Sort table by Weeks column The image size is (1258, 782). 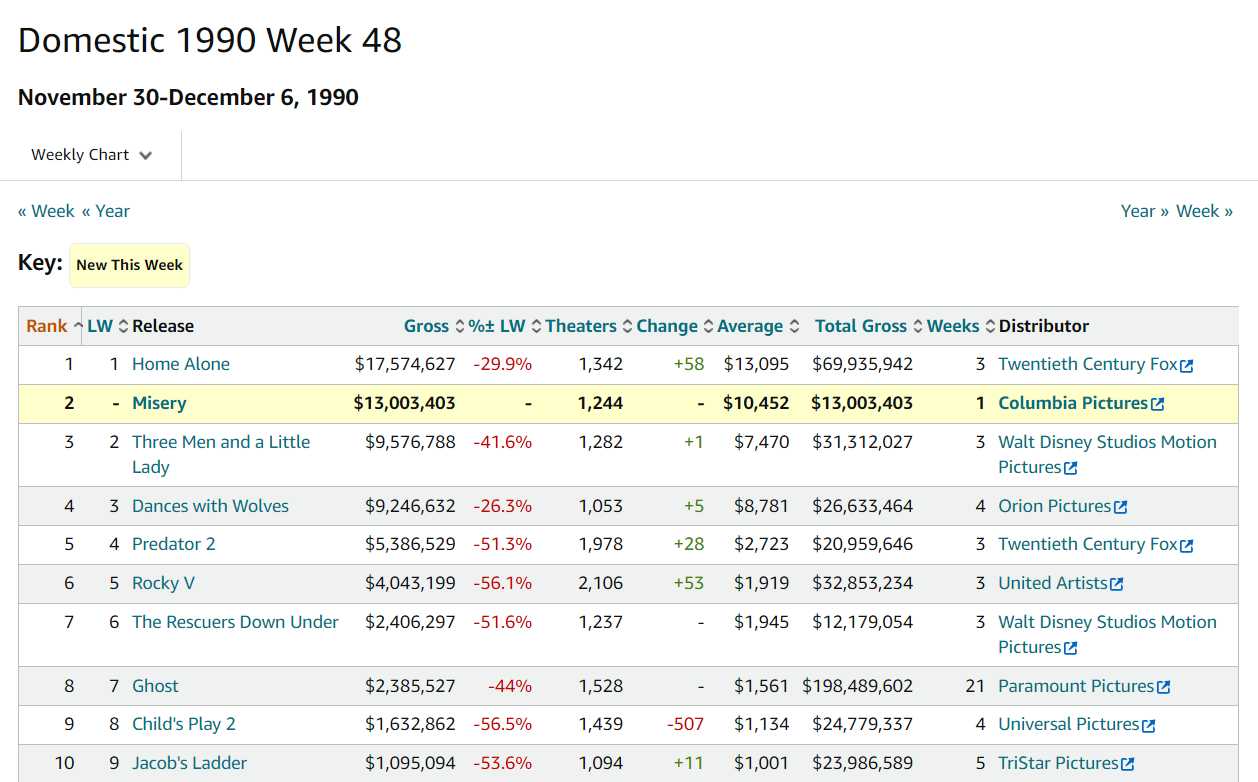(x=961, y=326)
